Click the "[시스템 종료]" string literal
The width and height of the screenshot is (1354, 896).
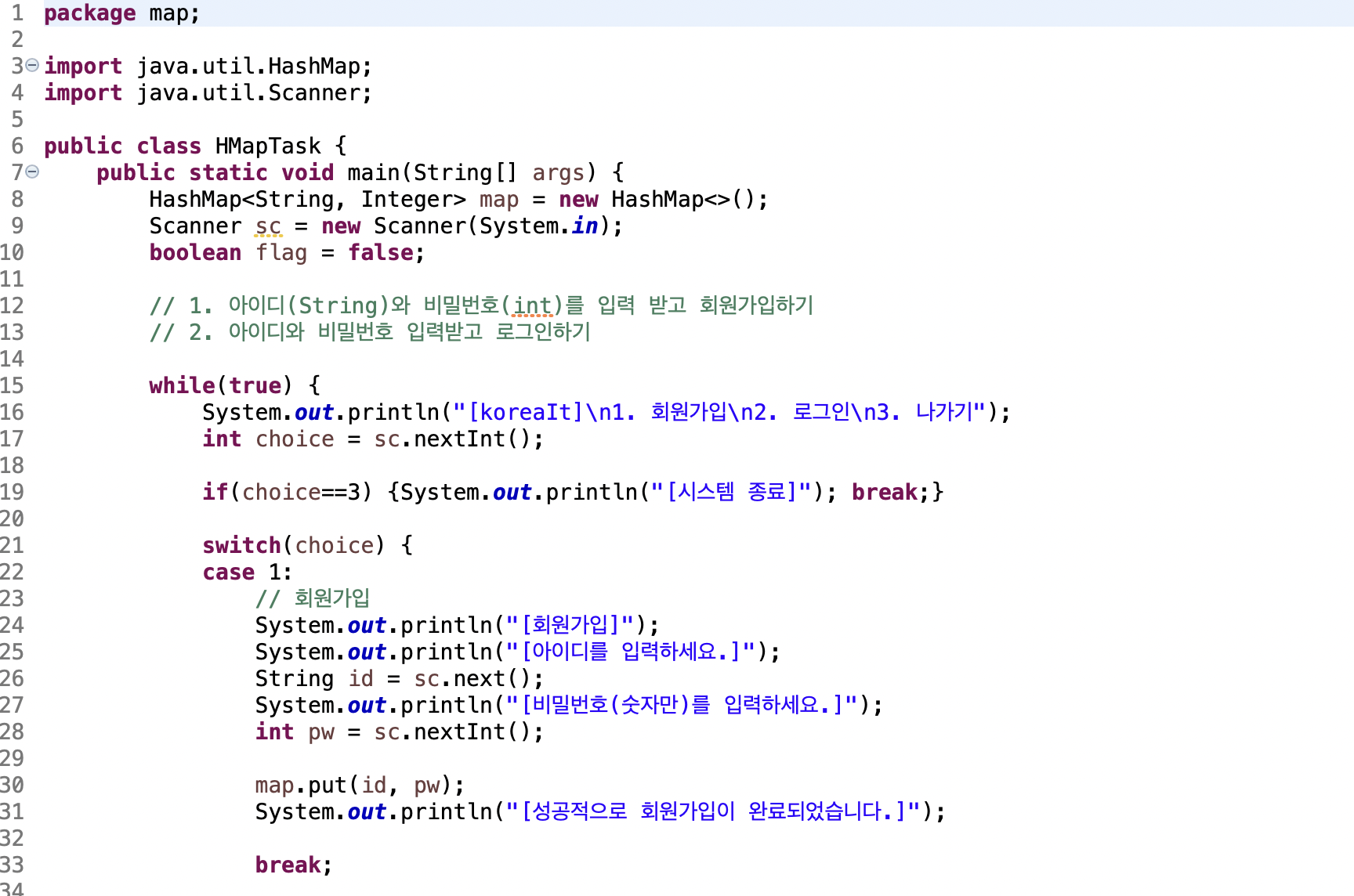731,492
